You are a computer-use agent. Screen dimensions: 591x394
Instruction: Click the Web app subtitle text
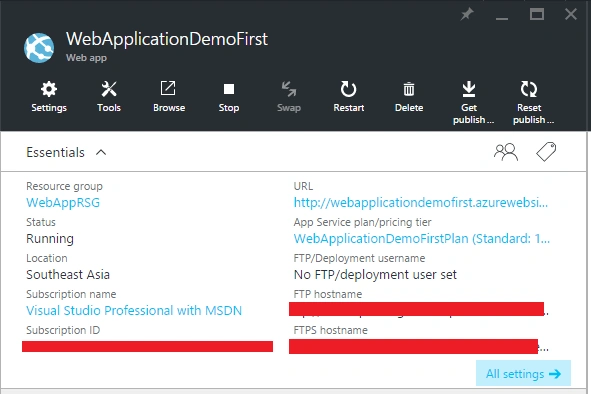click(86, 58)
